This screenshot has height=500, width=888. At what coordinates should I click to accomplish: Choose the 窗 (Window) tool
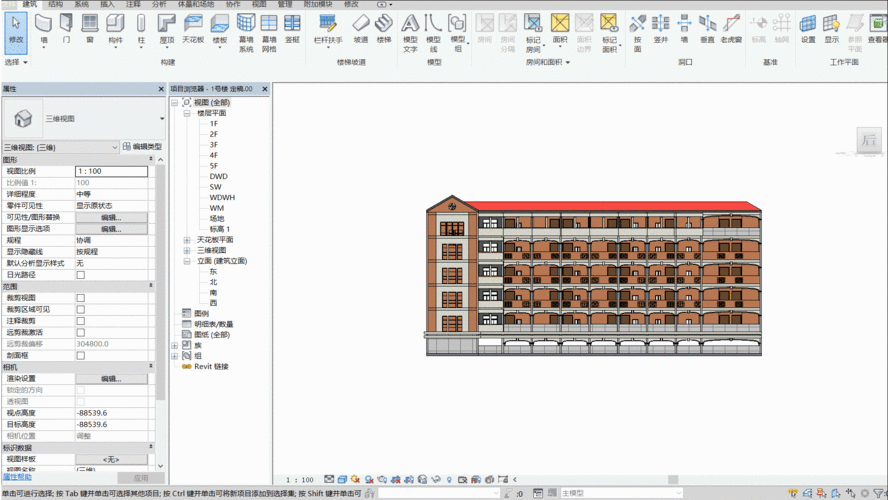click(x=89, y=28)
